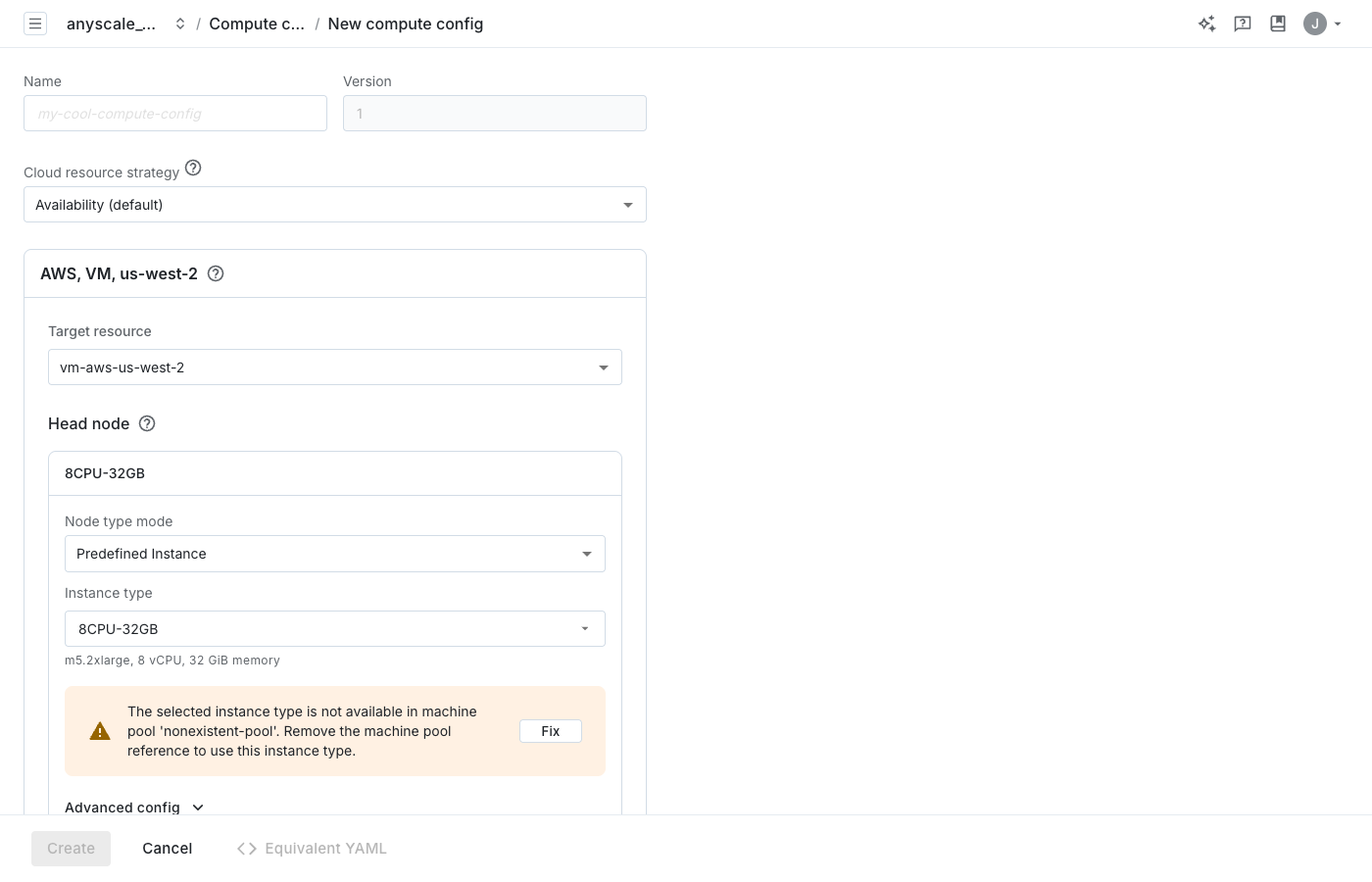Click help icon beside AWS, VM, us-west-2
Screen dimensions: 1372x882
tap(216, 273)
